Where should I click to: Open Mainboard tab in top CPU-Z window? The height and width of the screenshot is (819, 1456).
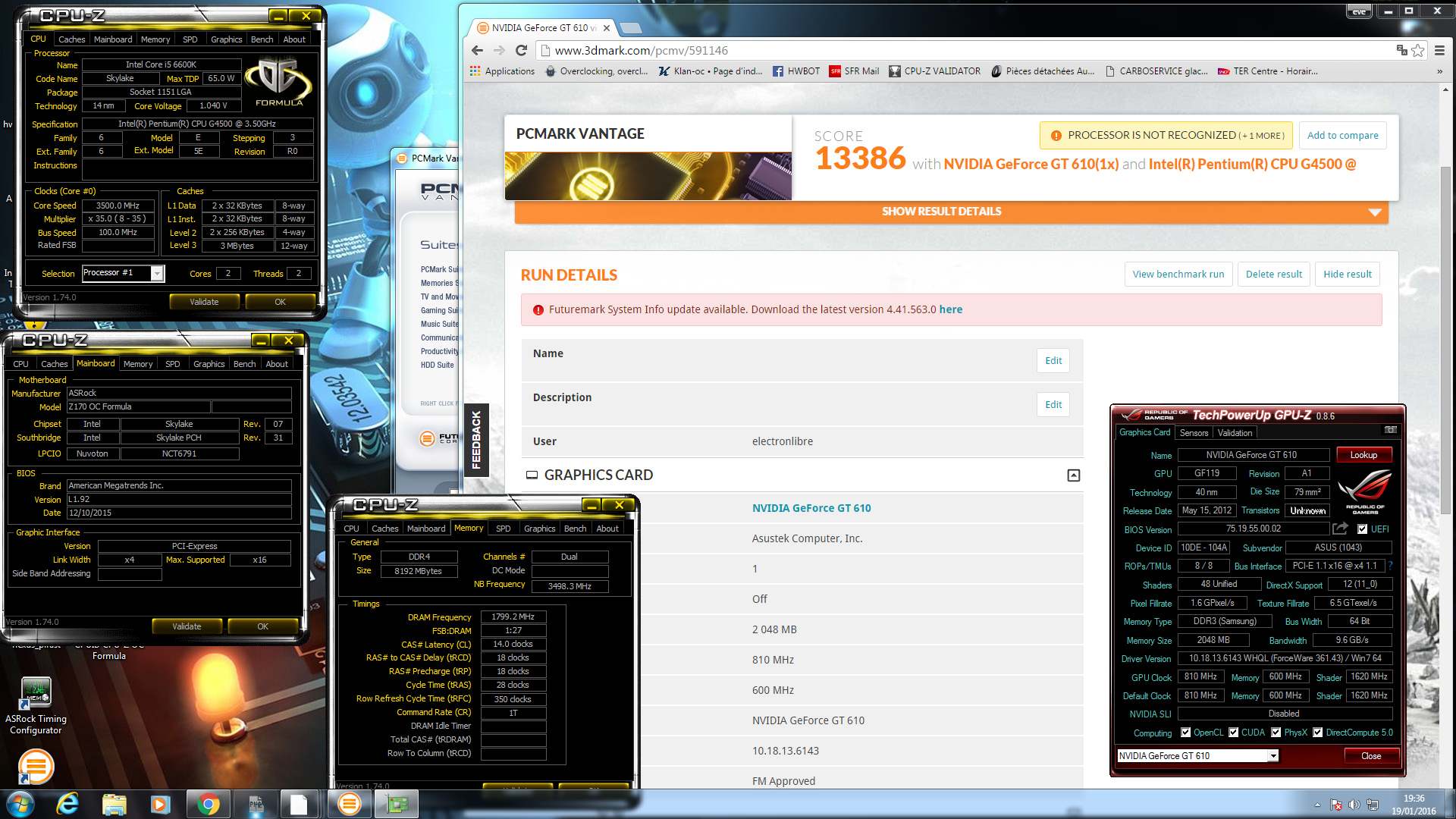[x=113, y=39]
